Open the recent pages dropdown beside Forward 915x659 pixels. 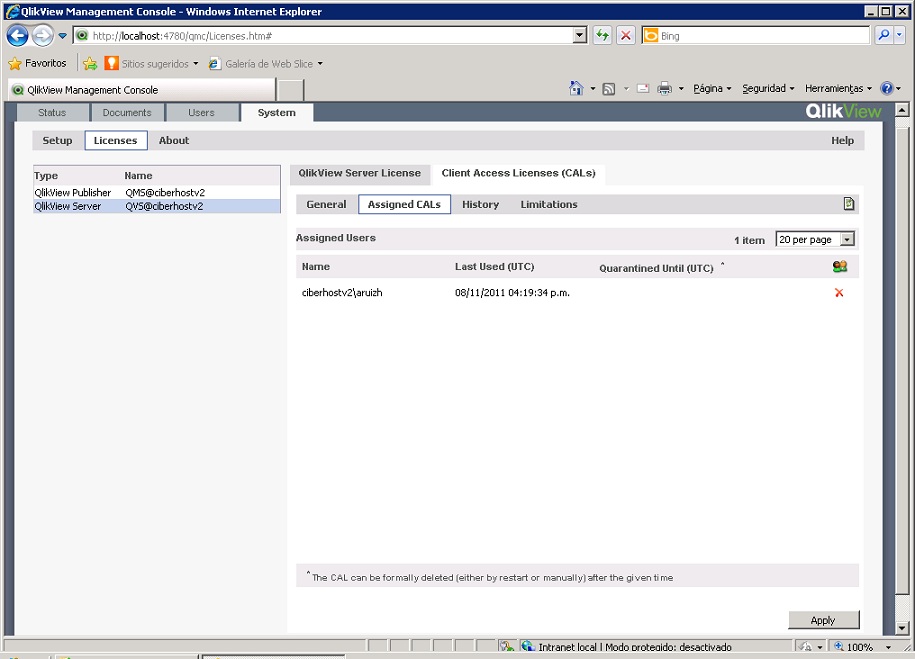pos(62,36)
